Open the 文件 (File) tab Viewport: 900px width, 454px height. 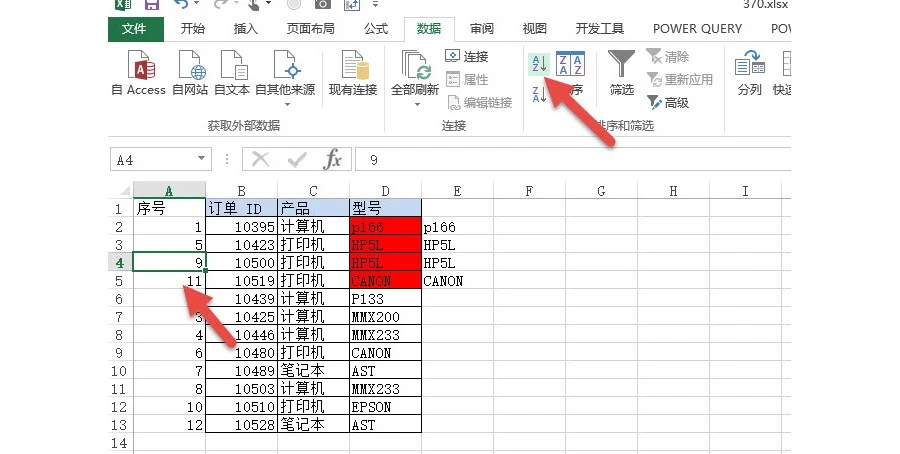[x=135, y=29]
